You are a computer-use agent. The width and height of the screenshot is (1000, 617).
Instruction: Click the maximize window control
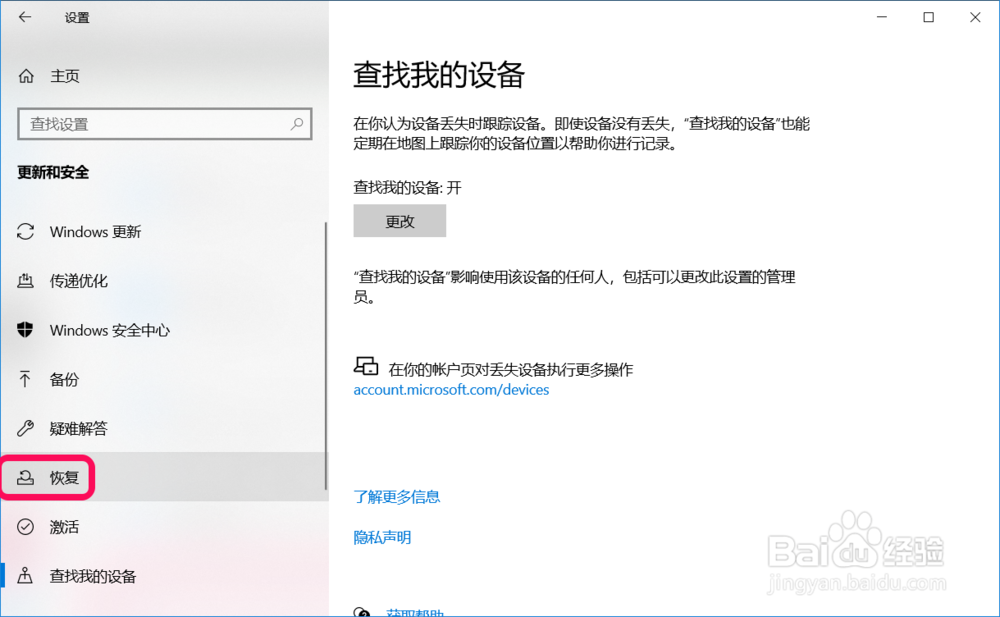928,17
